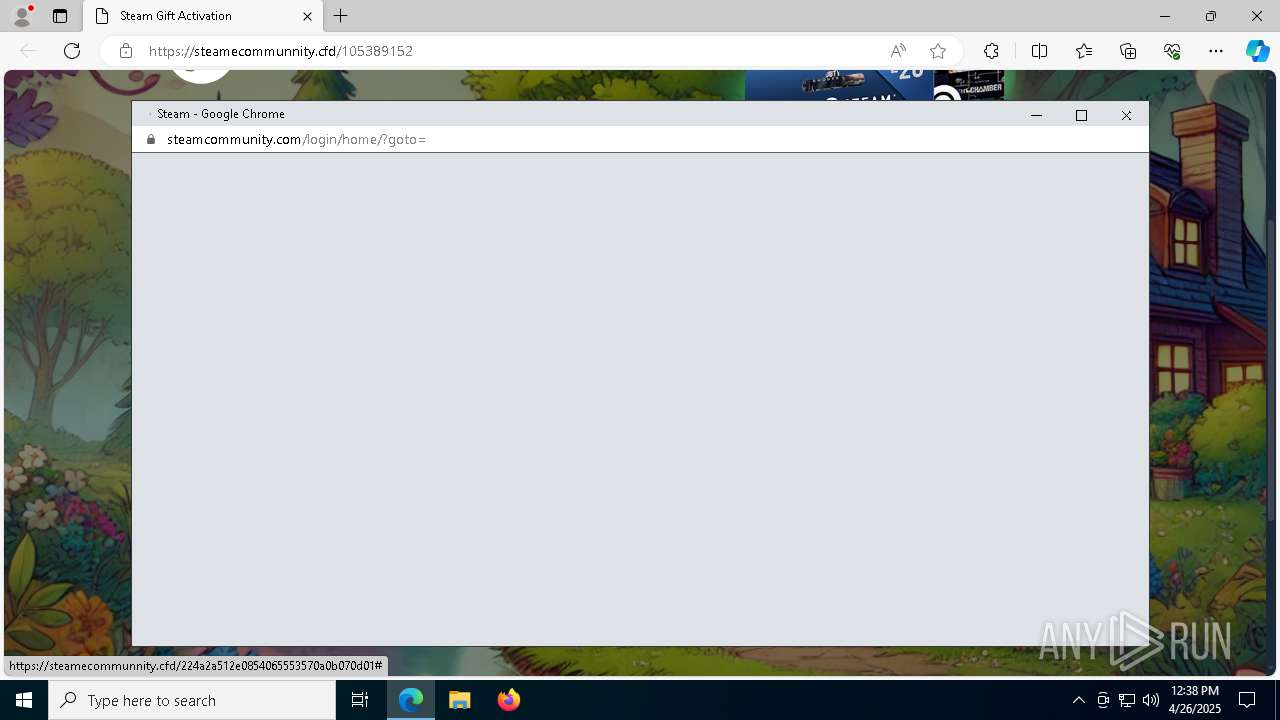Click the Edge address bar URL

click(x=280, y=51)
